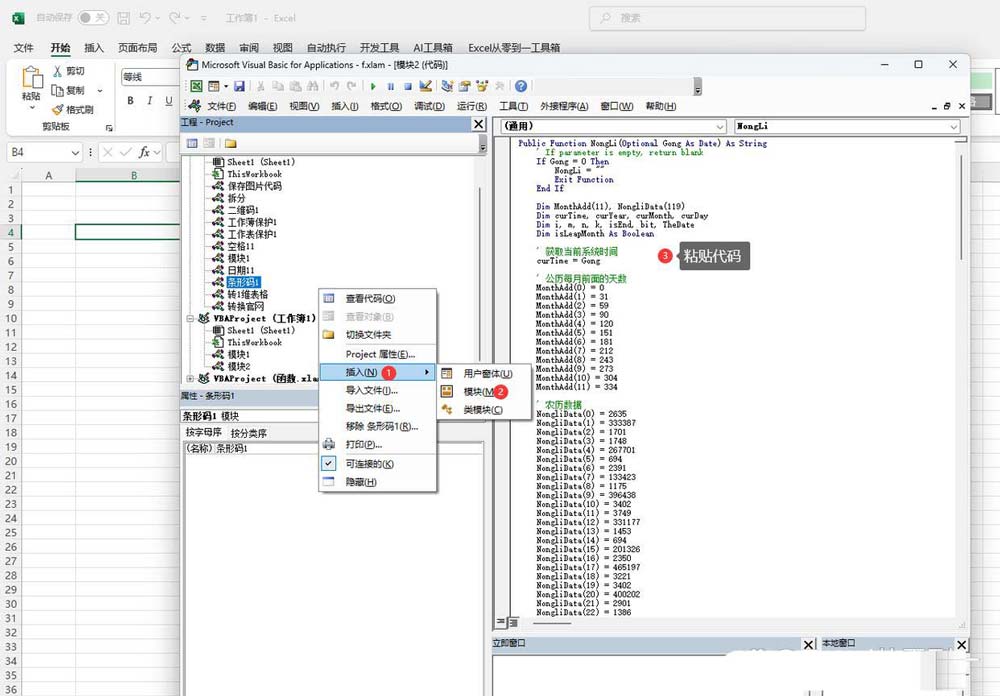Click View Code icon in Project panel
This screenshot has height=696, width=1000.
point(192,144)
